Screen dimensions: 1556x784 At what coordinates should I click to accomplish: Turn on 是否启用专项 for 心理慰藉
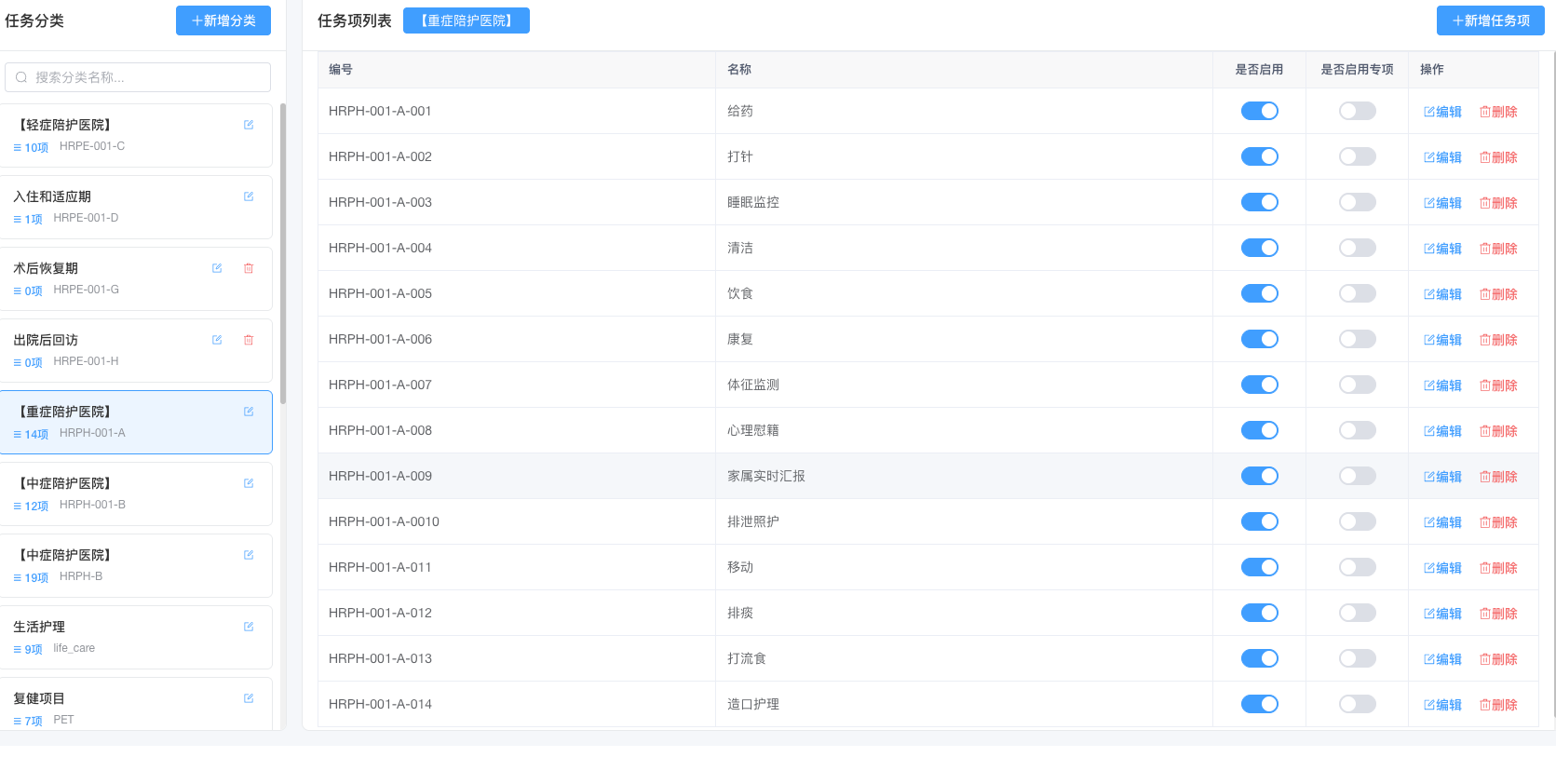click(x=1357, y=430)
